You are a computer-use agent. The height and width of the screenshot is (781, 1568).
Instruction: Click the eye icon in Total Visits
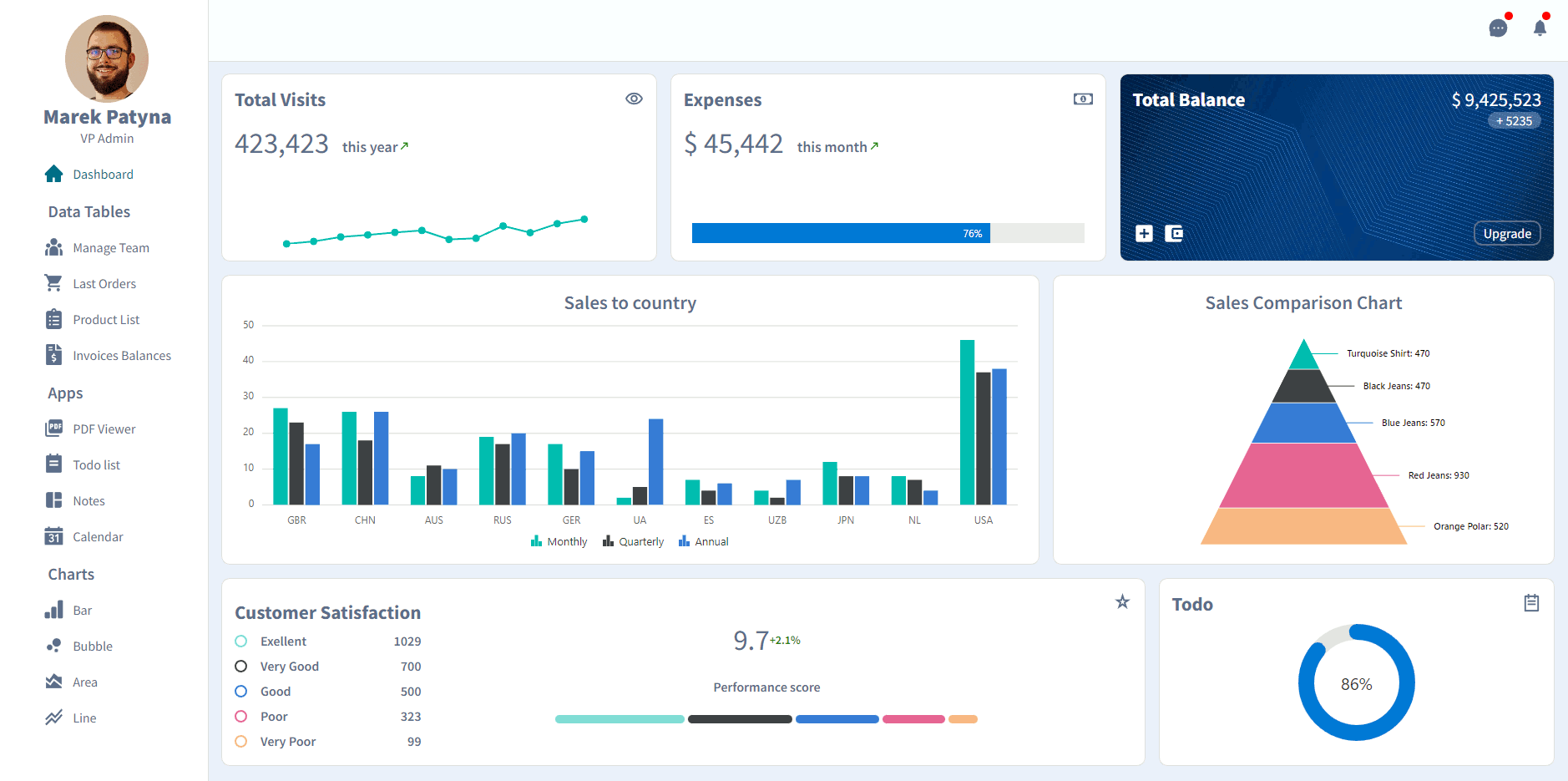[x=634, y=99]
